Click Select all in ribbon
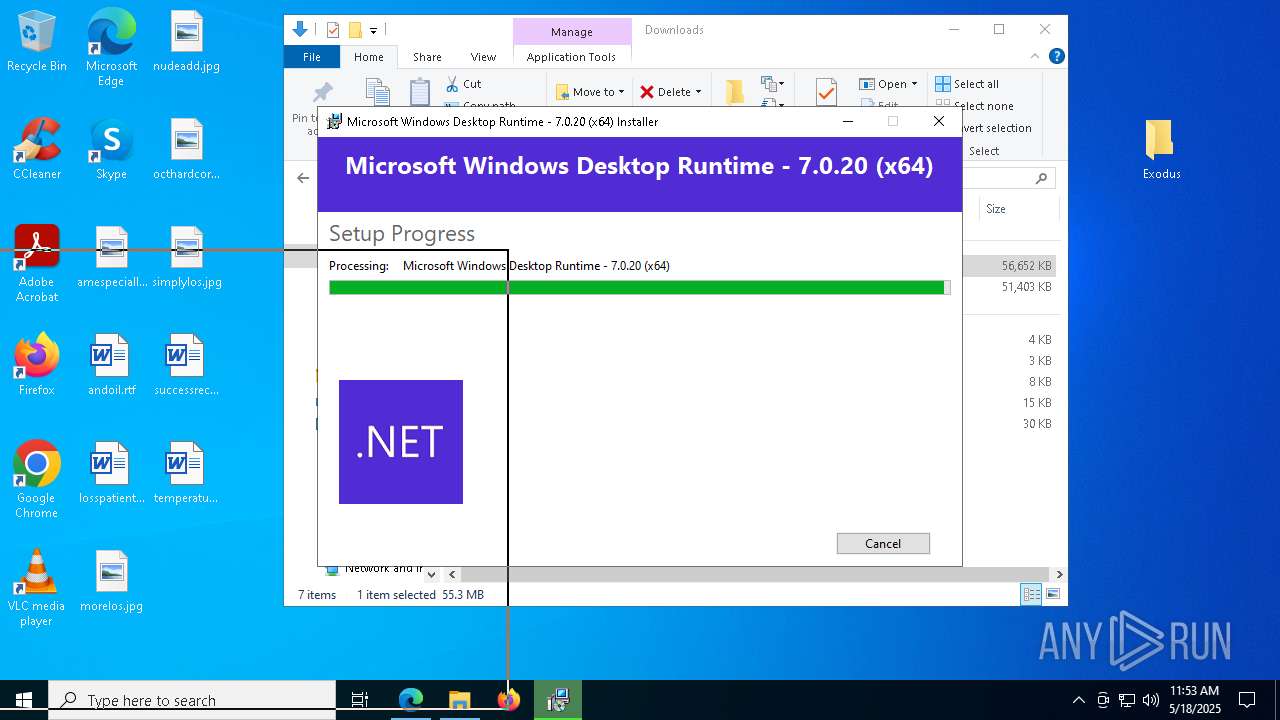The image size is (1280, 720). click(967, 84)
